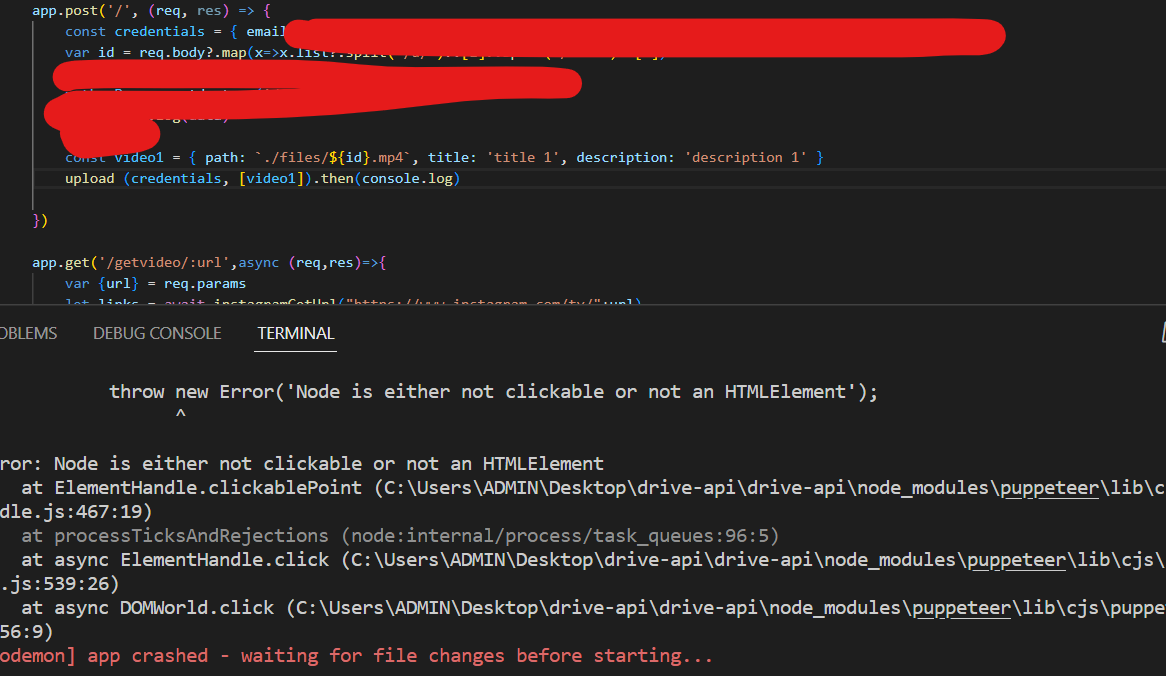Screen dimensions: 1166x676
Task: Open the partially visible PROBLEMS tab
Action: (x=28, y=333)
